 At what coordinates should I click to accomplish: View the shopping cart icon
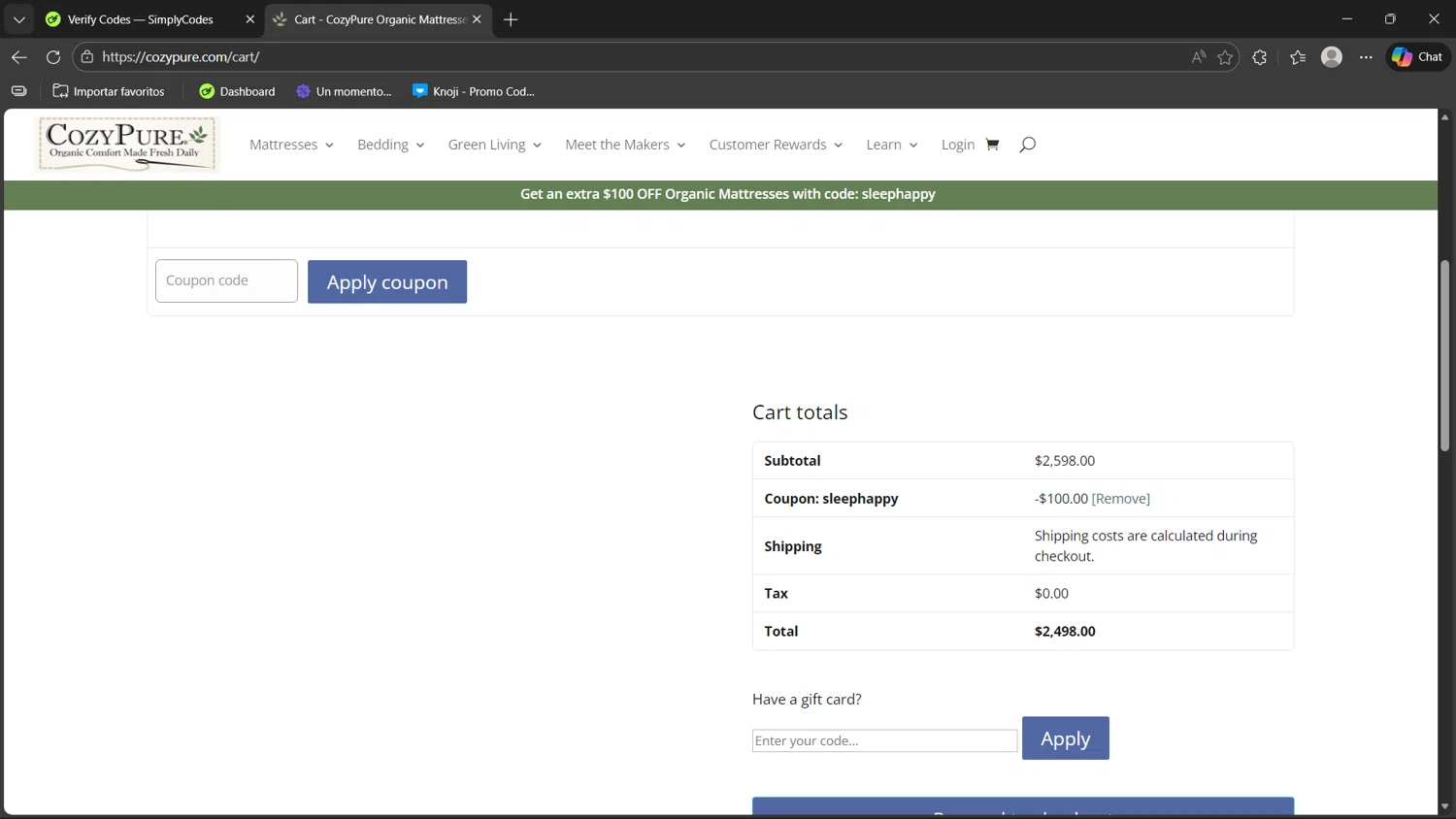click(992, 145)
